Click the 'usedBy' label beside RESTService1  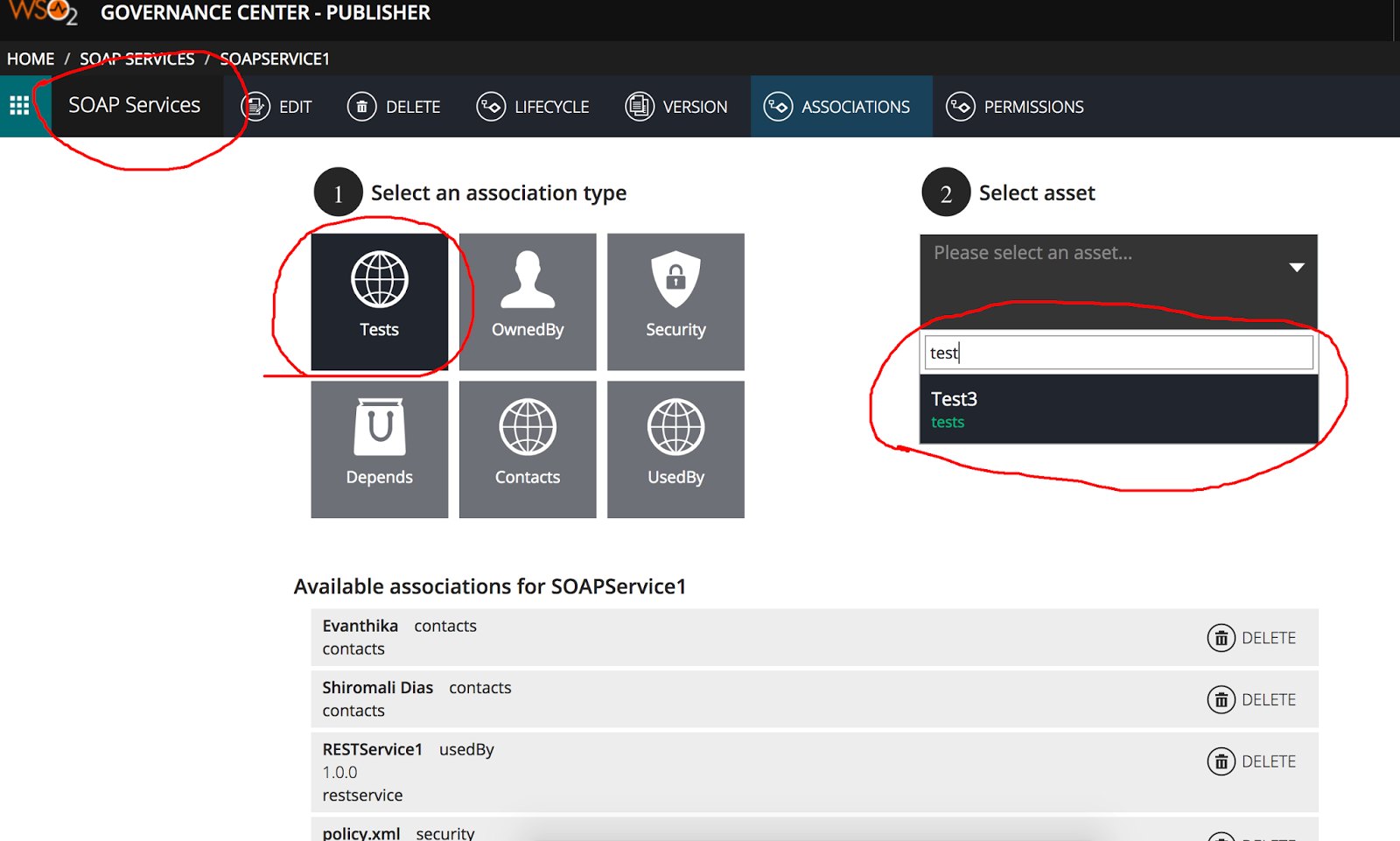point(466,750)
